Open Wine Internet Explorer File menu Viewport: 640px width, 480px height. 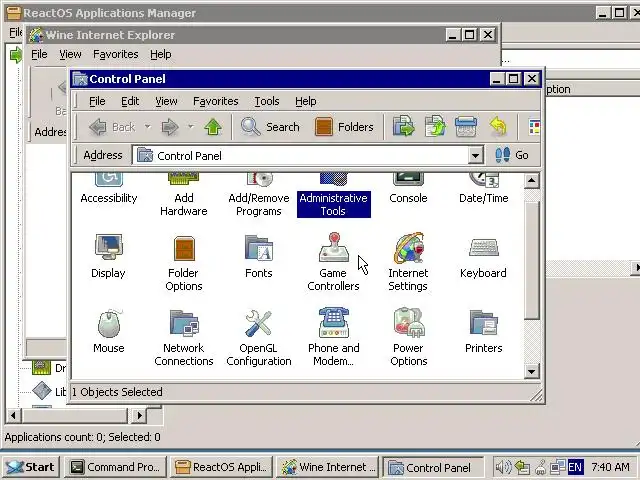pyautogui.click(x=39, y=54)
